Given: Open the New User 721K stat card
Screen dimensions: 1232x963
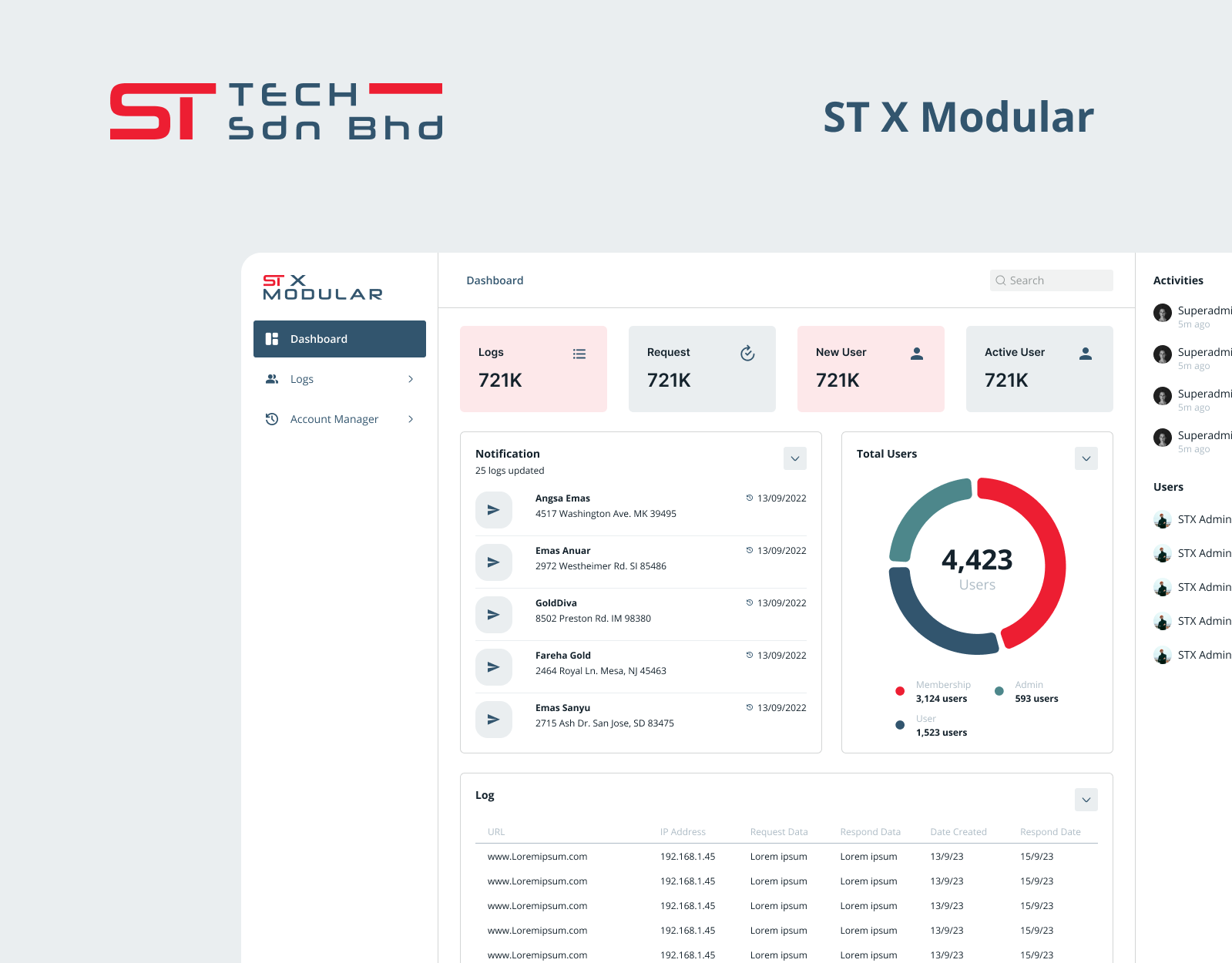Looking at the screenshot, I should pos(871,369).
